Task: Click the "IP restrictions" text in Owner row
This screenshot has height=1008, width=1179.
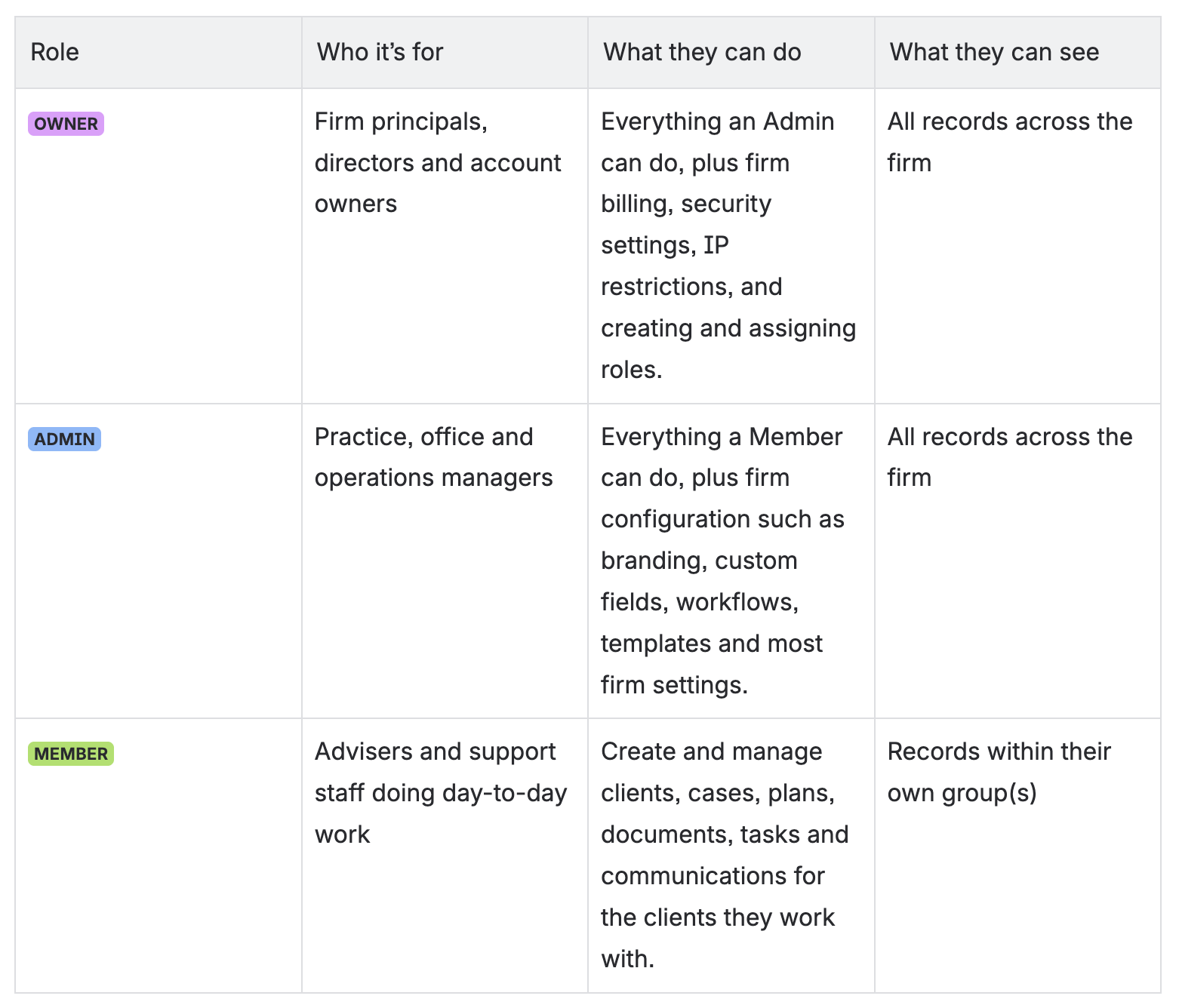Action: tap(691, 266)
